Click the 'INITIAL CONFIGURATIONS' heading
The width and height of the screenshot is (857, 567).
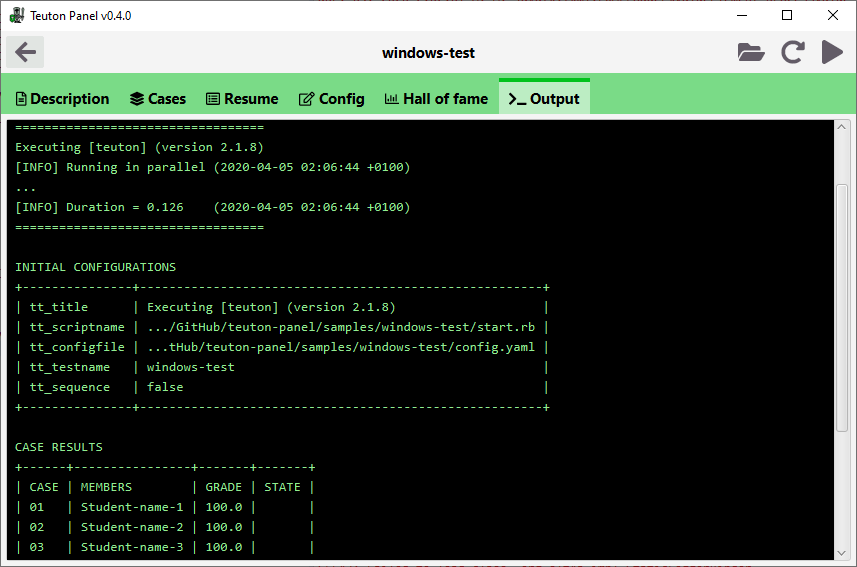pyautogui.click(x=96, y=267)
